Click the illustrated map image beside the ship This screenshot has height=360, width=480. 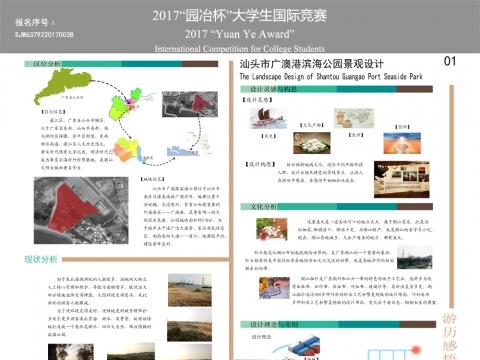coord(354,118)
